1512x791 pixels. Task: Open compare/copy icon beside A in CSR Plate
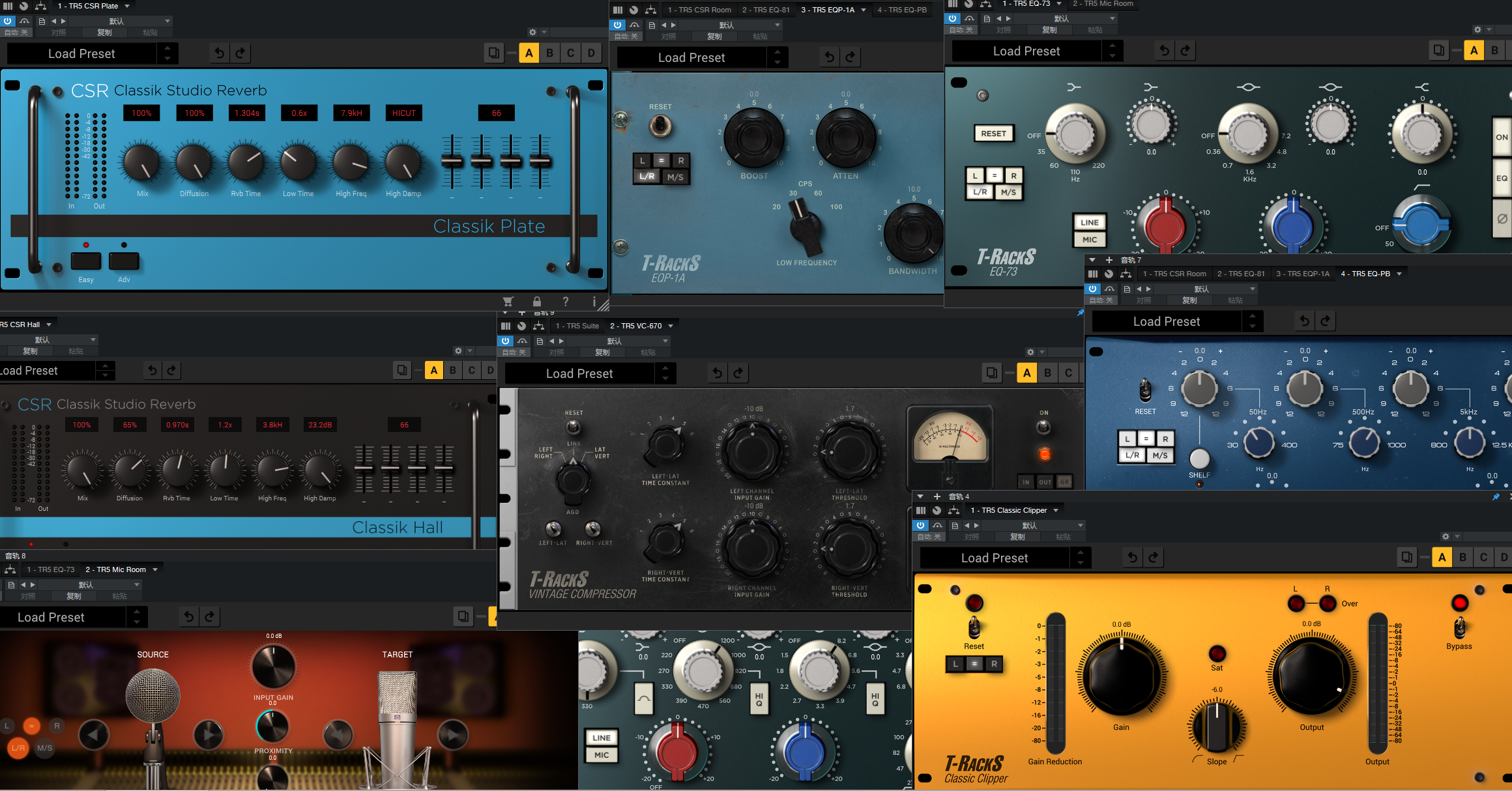coord(494,53)
